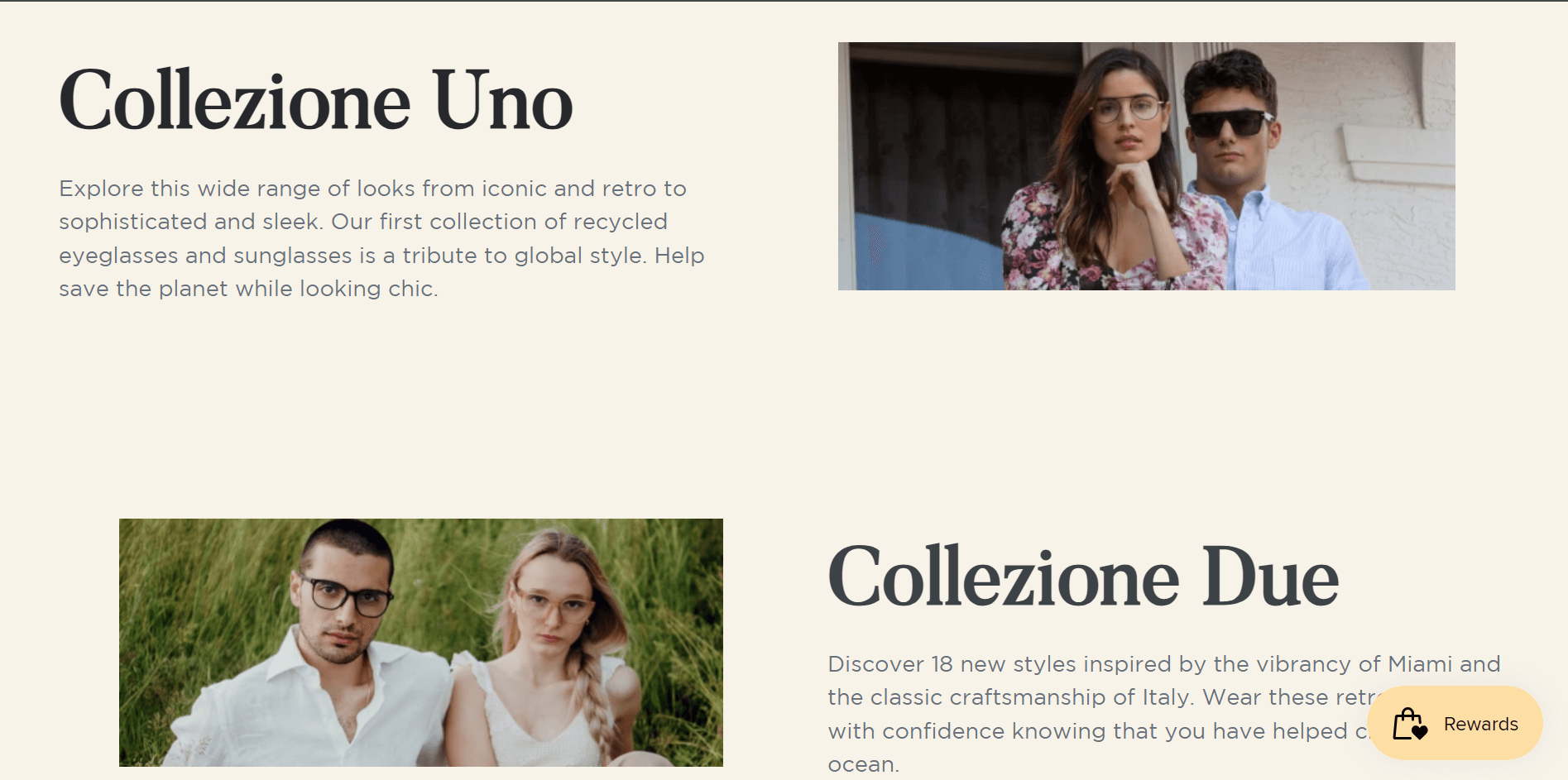
Task: Click the shopping bag heart icon
Action: coord(1410,724)
